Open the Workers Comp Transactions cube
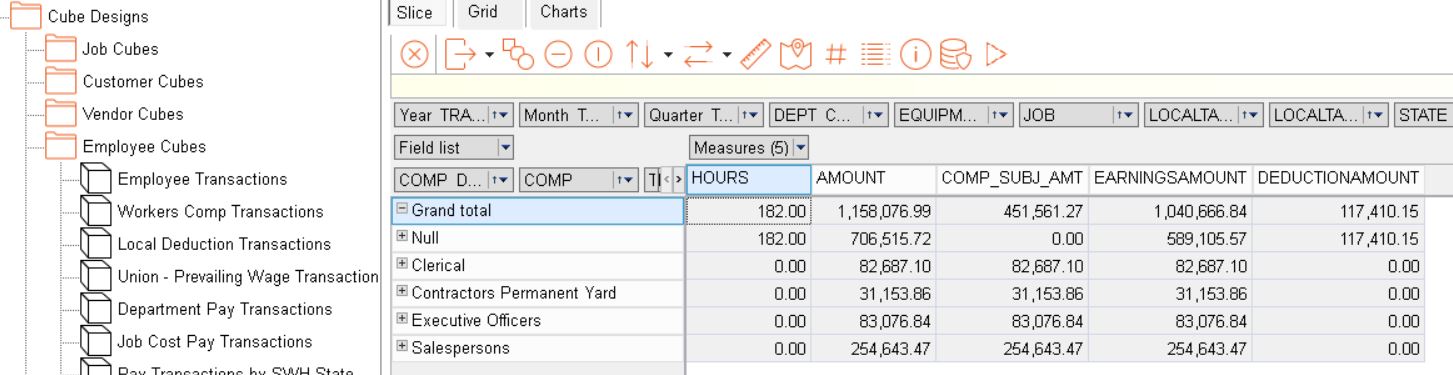 point(220,212)
